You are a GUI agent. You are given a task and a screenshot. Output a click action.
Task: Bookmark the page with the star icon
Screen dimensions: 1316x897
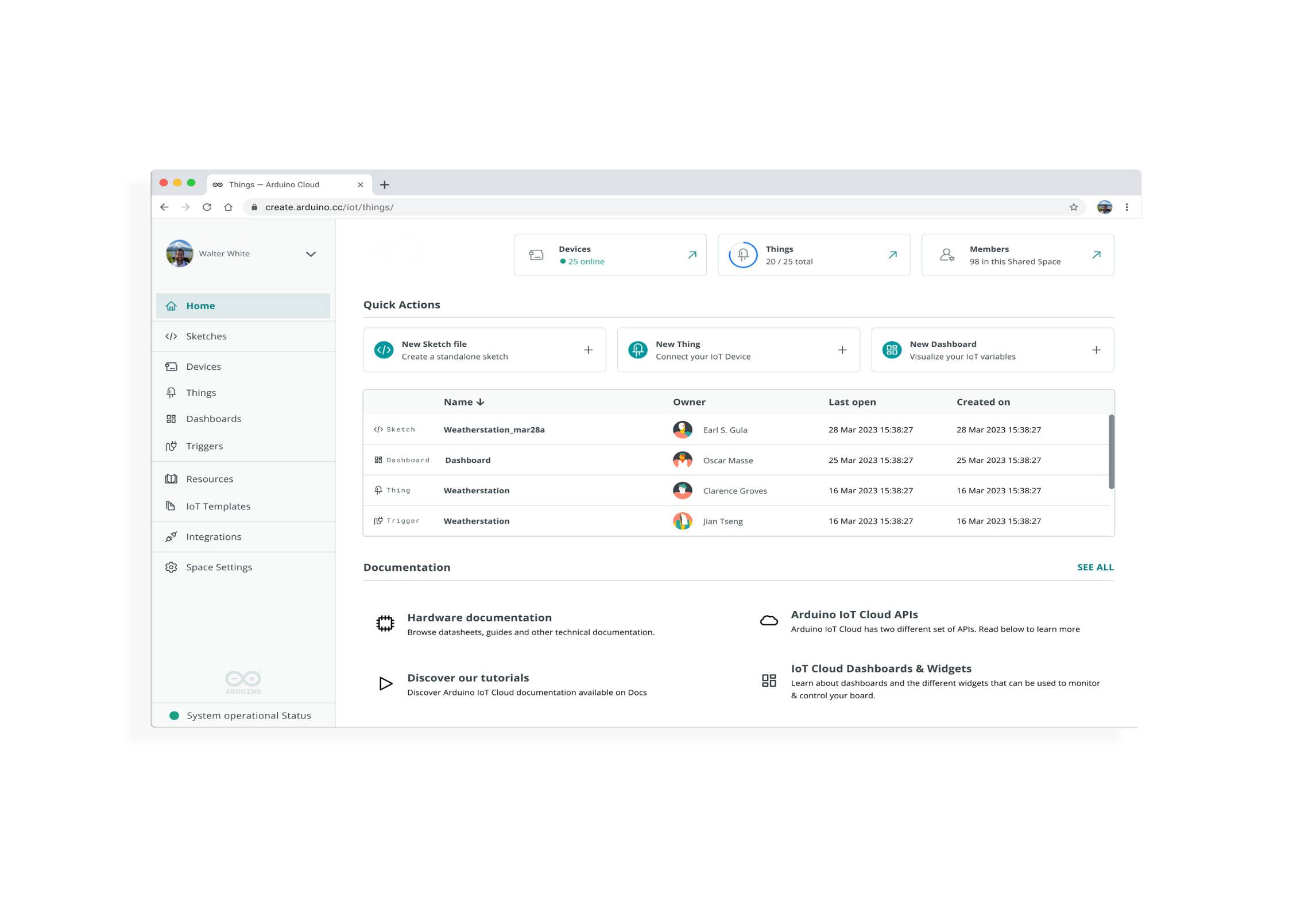click(x=1073, y=207)
